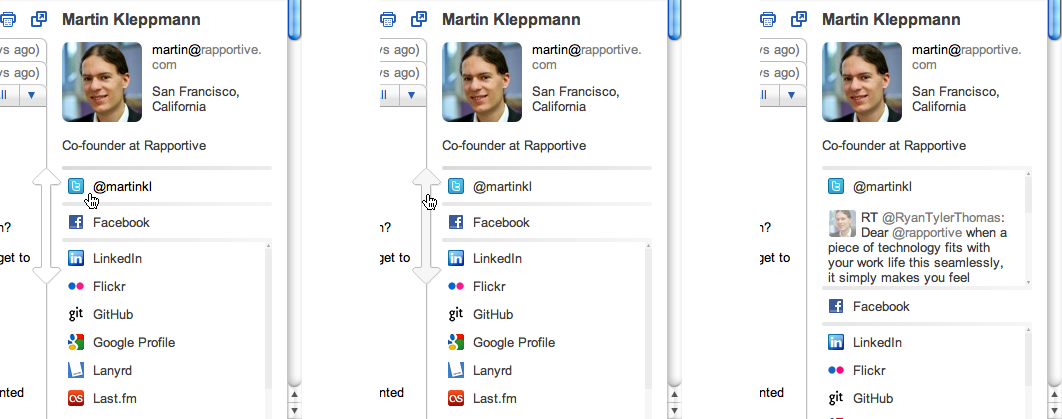Screen dimensions: 1062x419
Task: Click blue scrollbar thumb in middle panel
Action: point(675,19)
